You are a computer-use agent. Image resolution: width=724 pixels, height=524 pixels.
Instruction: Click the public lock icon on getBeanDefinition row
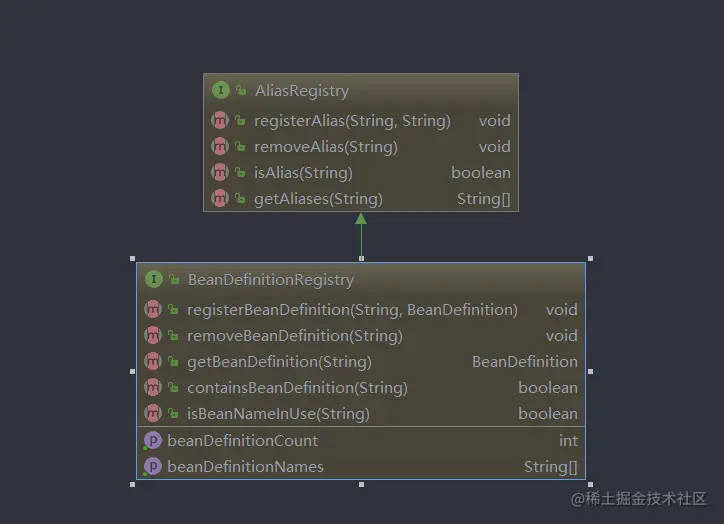(173, 361)
